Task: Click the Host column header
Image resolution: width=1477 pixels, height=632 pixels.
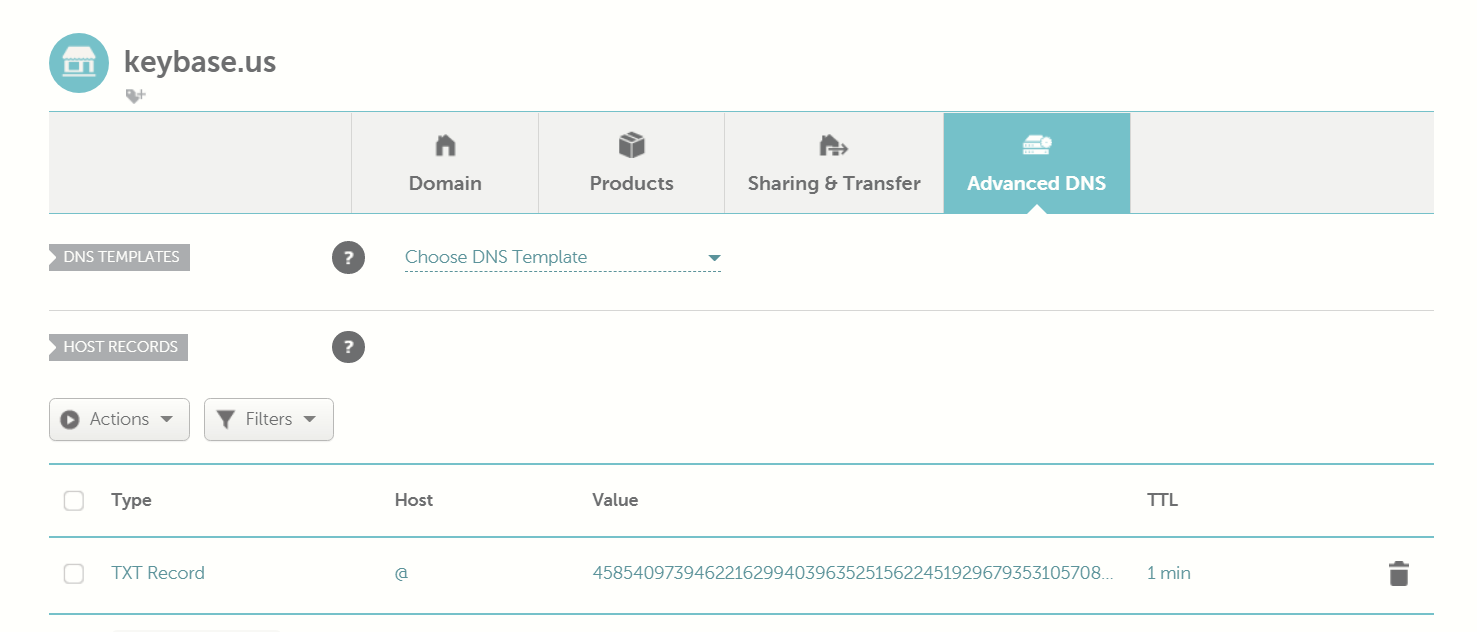Action: (x=414, y=500)
